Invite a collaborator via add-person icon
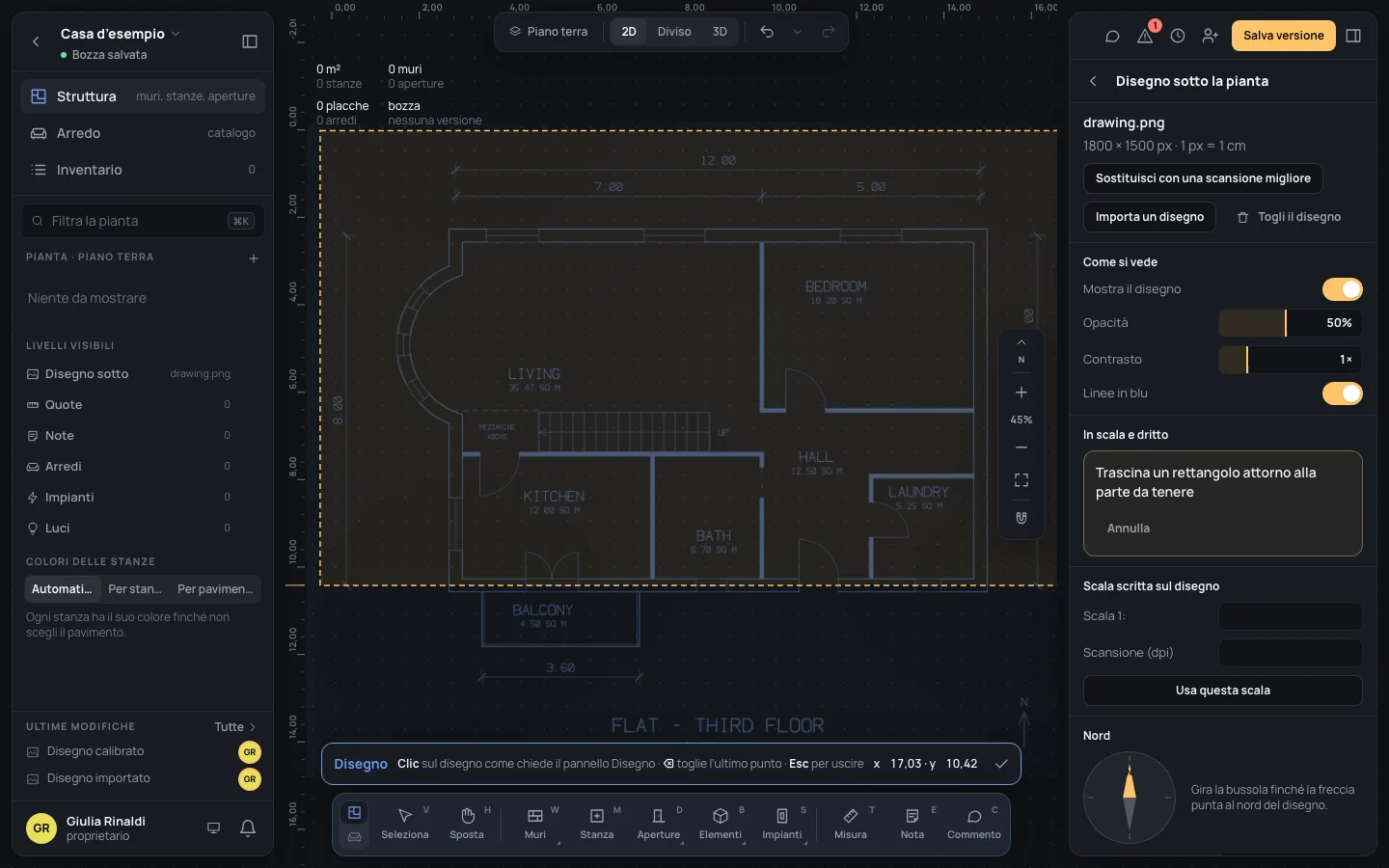 pyautogui.click(x=1211, y=36)
